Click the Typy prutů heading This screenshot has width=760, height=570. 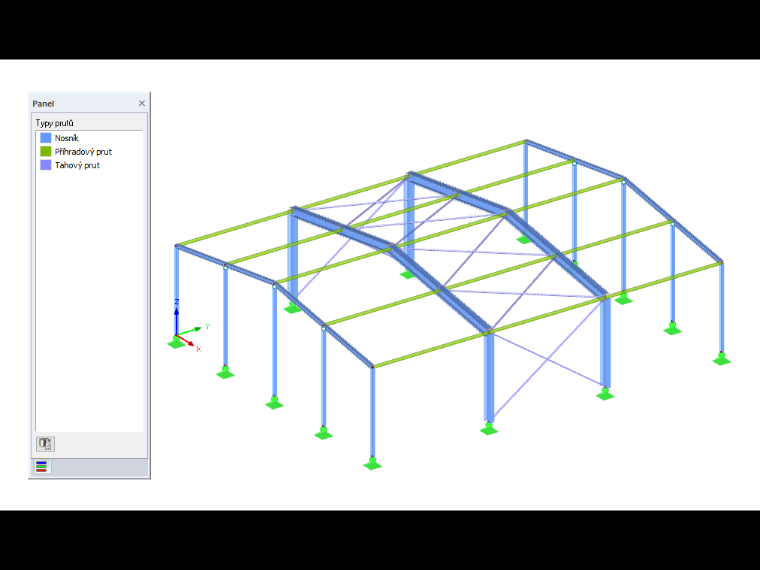pyautogui.click(x=54, y=123)
